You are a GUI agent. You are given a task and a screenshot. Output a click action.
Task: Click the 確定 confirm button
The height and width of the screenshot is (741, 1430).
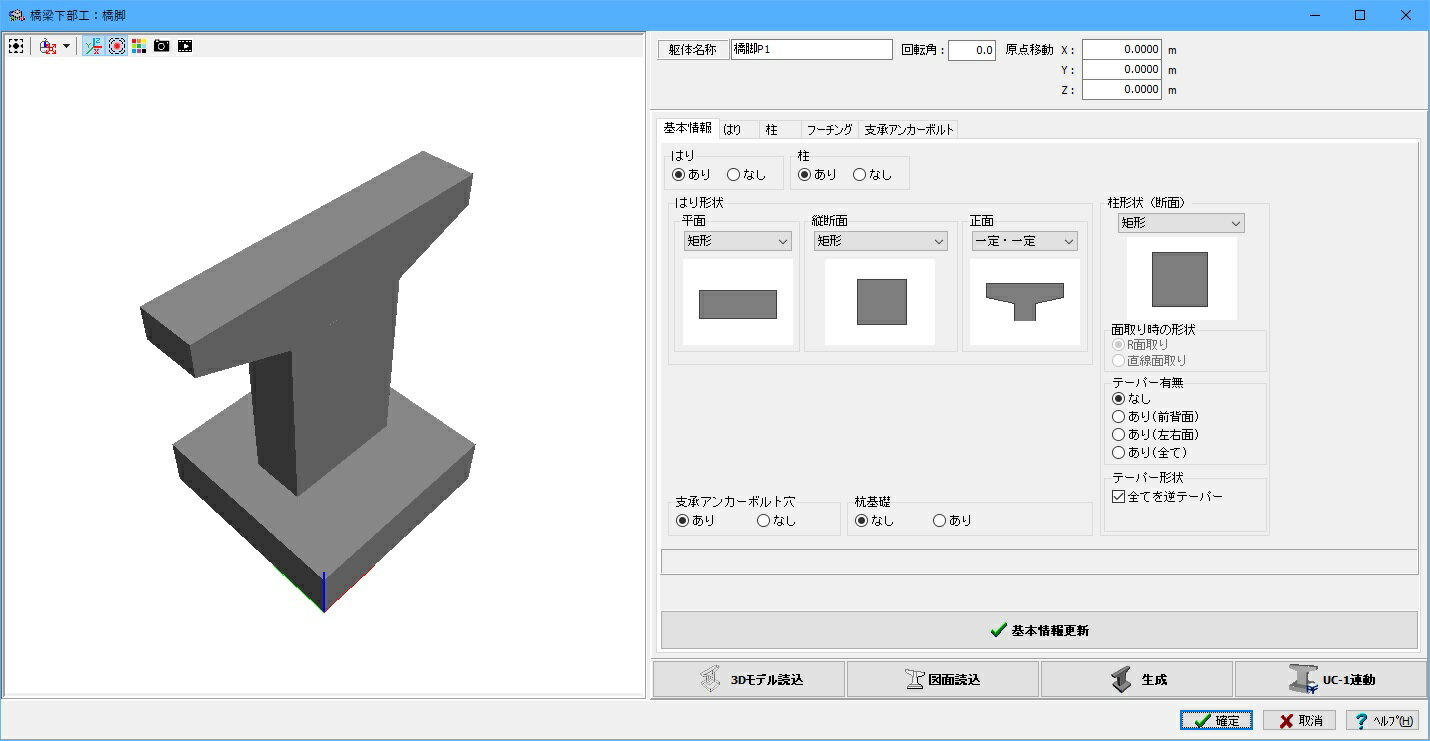point(1216,720)
